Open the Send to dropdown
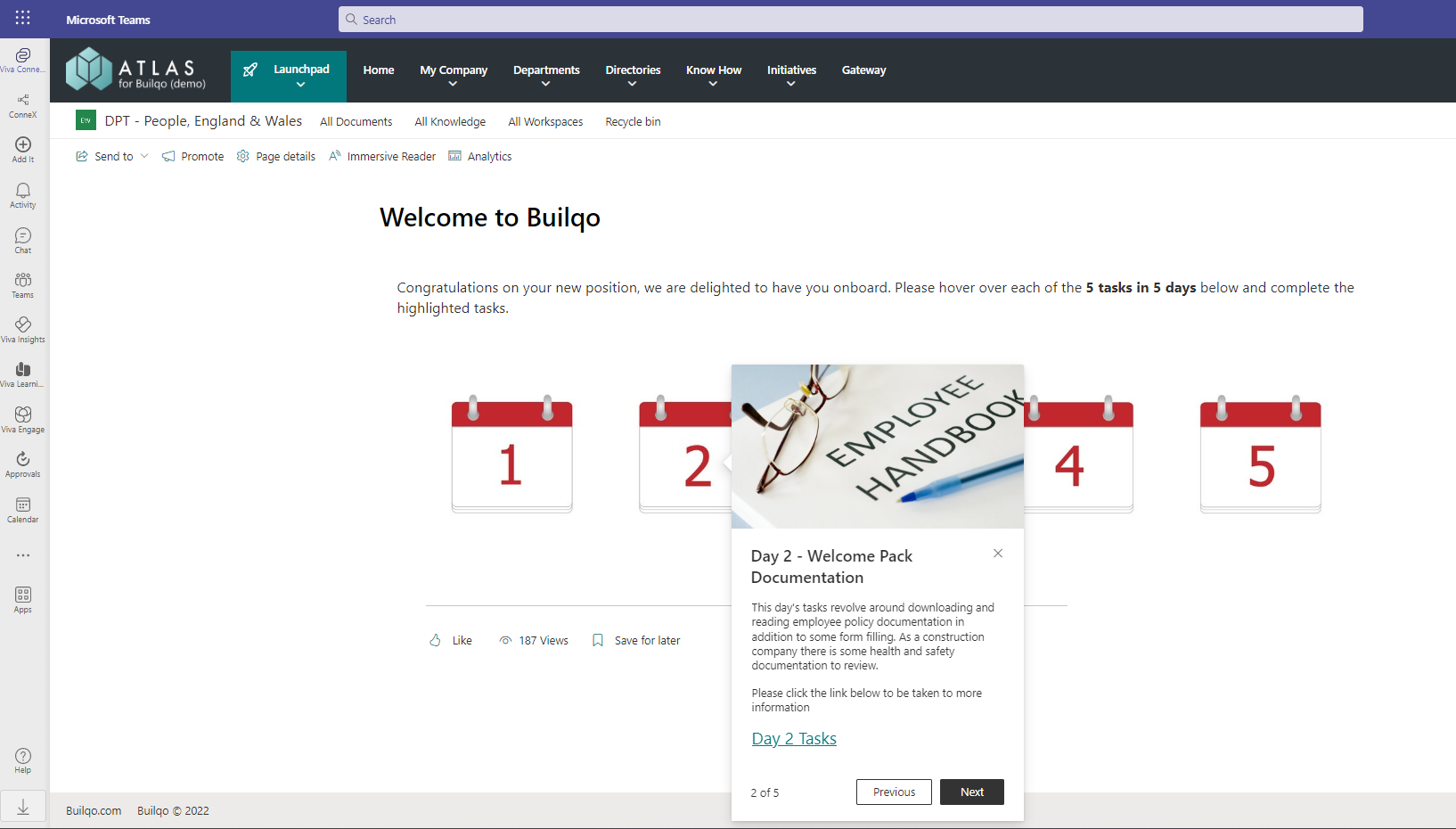 [x=113, y=157]
